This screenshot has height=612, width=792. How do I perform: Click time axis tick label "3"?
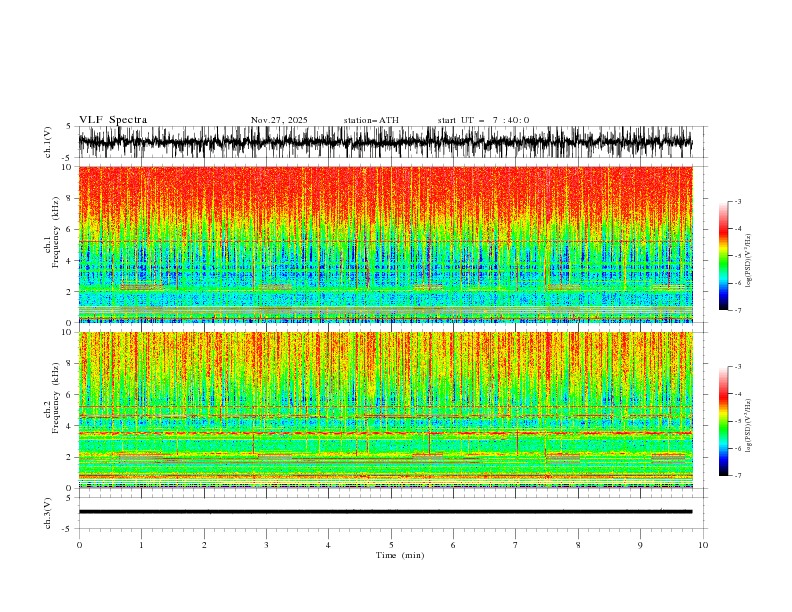coord(266,545)
